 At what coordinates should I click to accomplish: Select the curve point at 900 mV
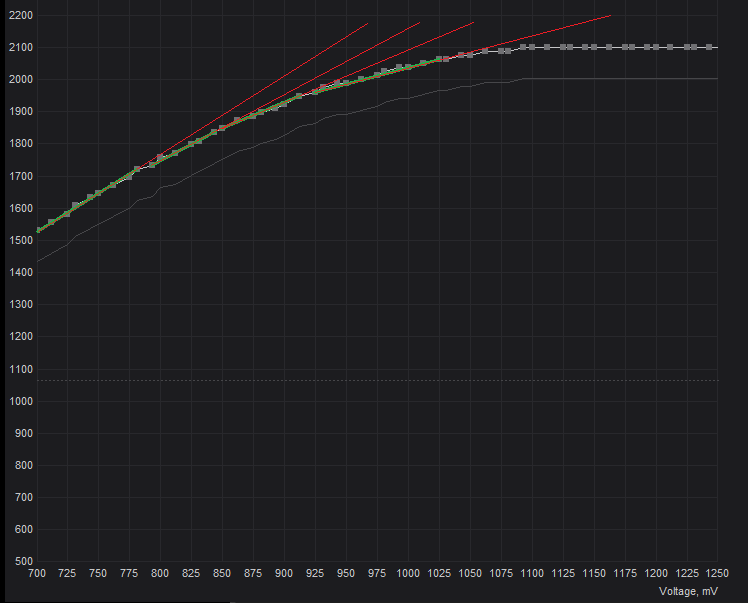click(x=284, y=104)
